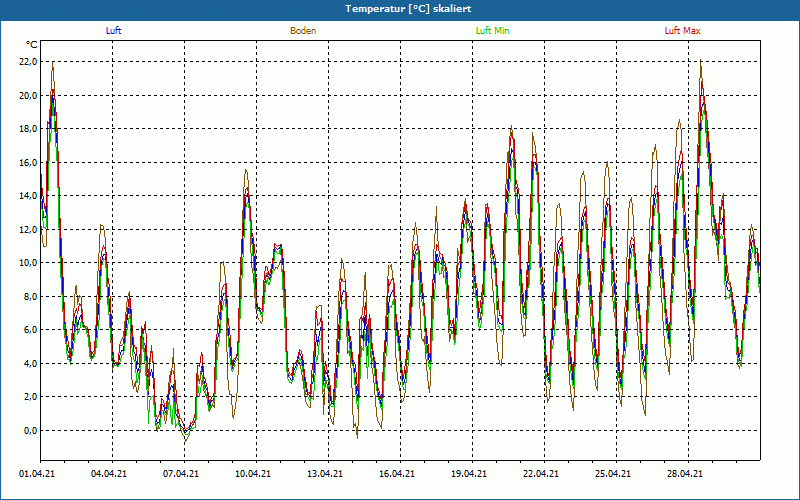800x500 pixels.
Task: Click the 07.04.21 date label
Action: 181,474
